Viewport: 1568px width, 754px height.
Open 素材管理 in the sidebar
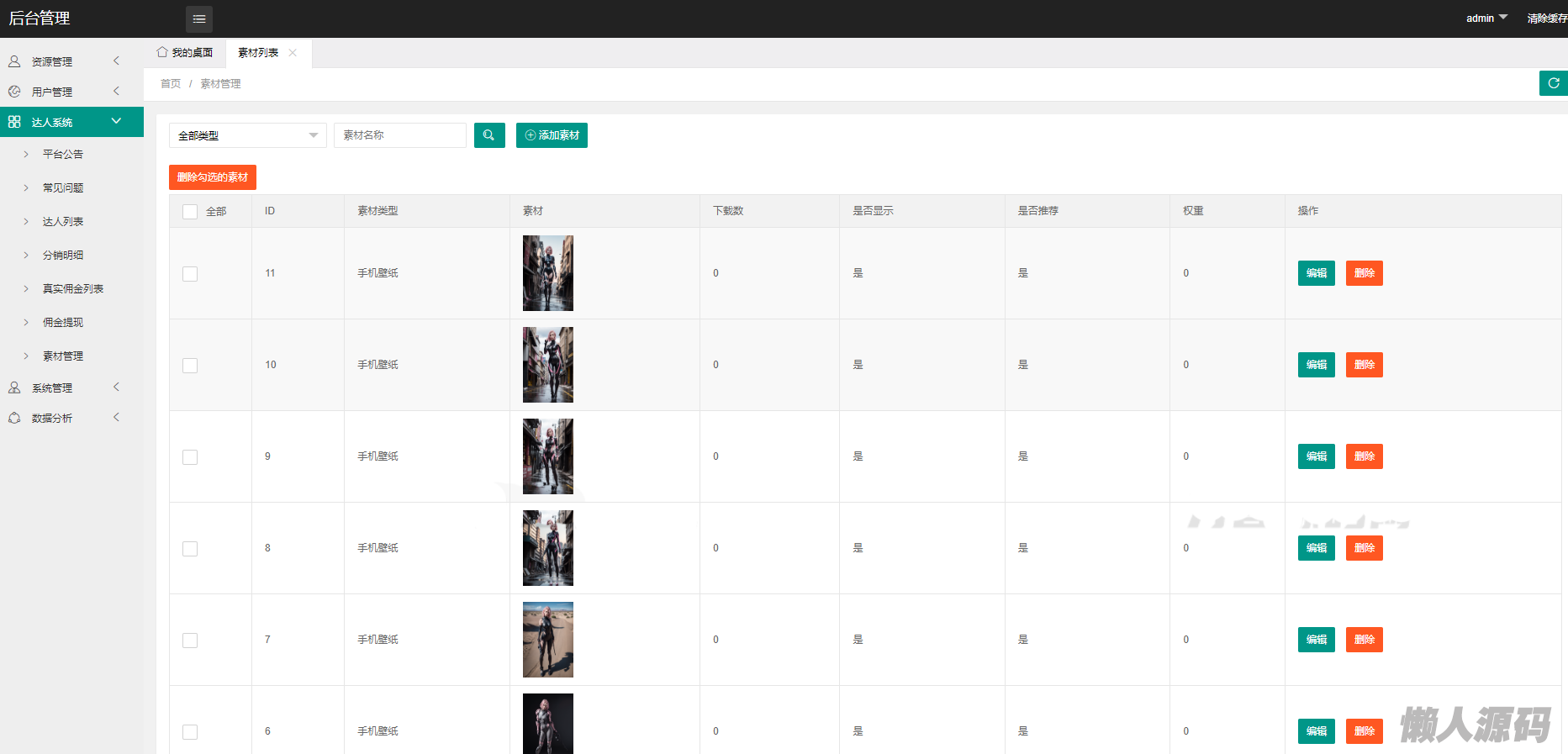tap(63, 356)
